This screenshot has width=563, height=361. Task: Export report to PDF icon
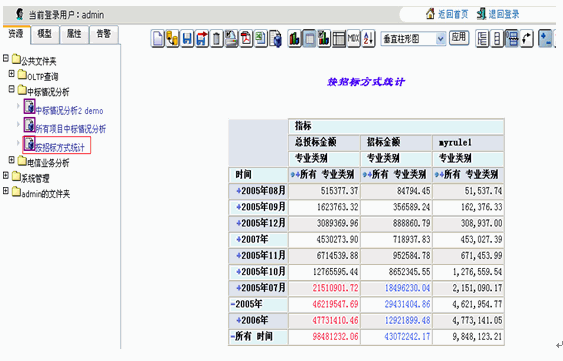(x=246, y=38)
